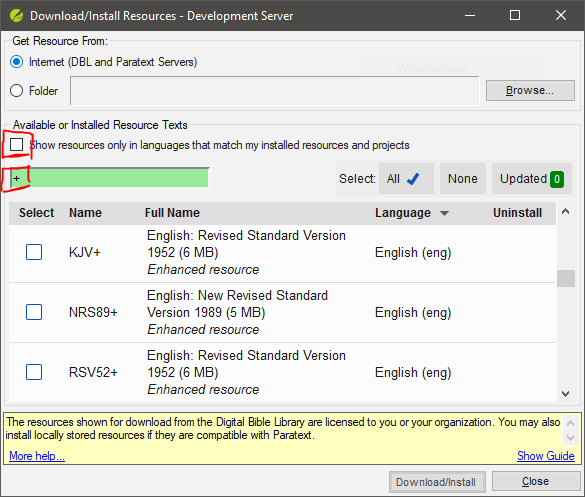Open the More help... link
585x497 pixels.
pyautogui.click(x=37, y=456)
